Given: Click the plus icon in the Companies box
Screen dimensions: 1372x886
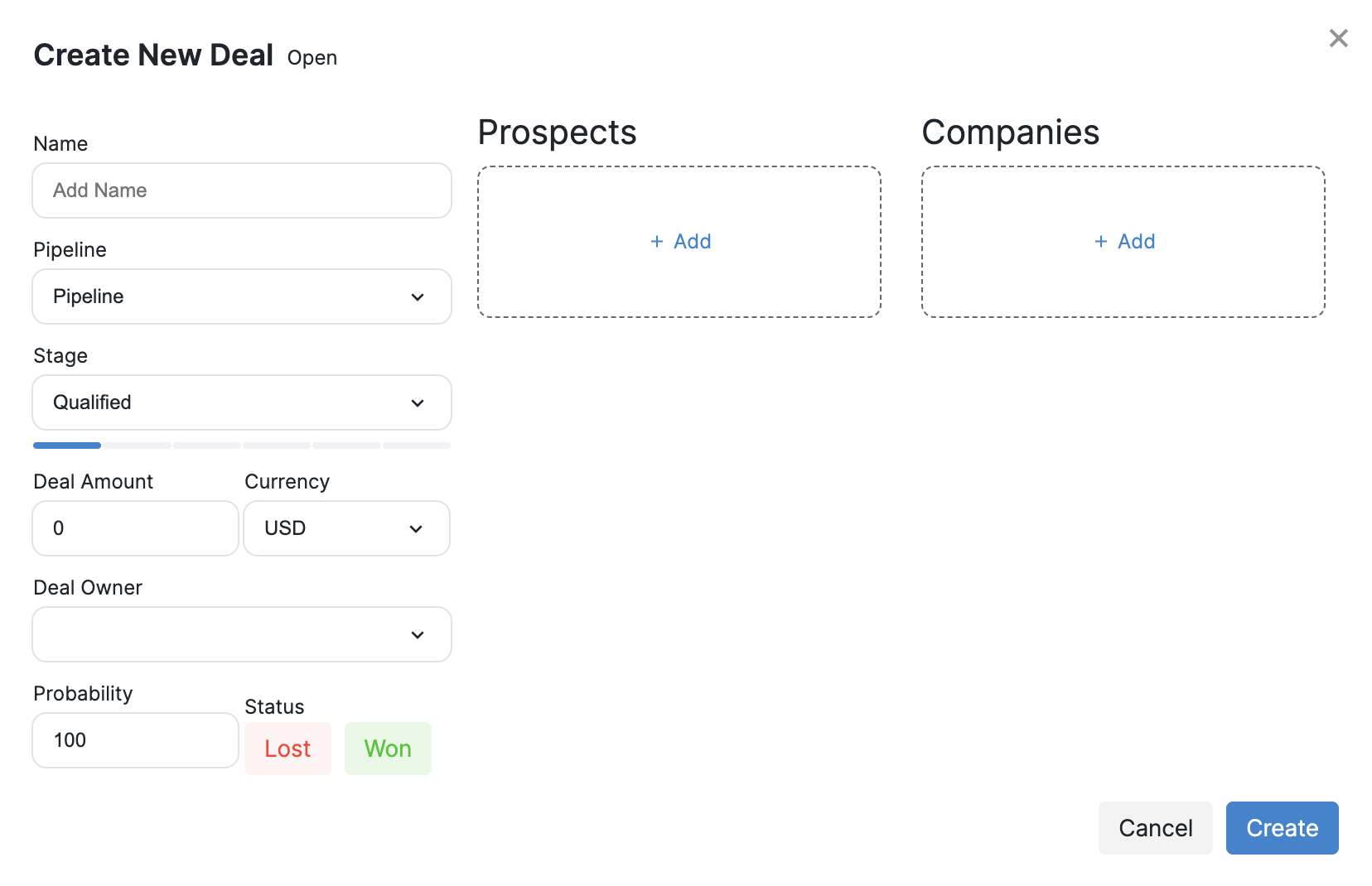Looking at the screenshot, I should pos(1101,241).
